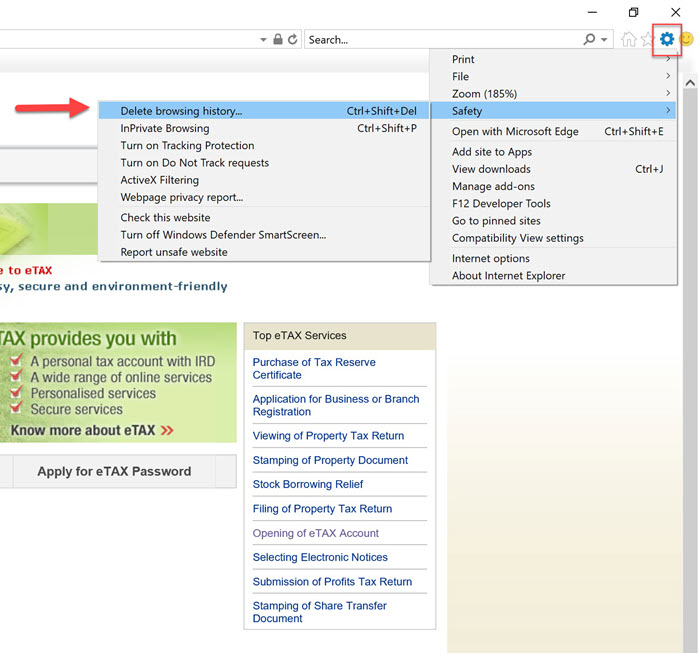
Task: Click the refresh icon in address bar
Action: click(x=292, y=40)
